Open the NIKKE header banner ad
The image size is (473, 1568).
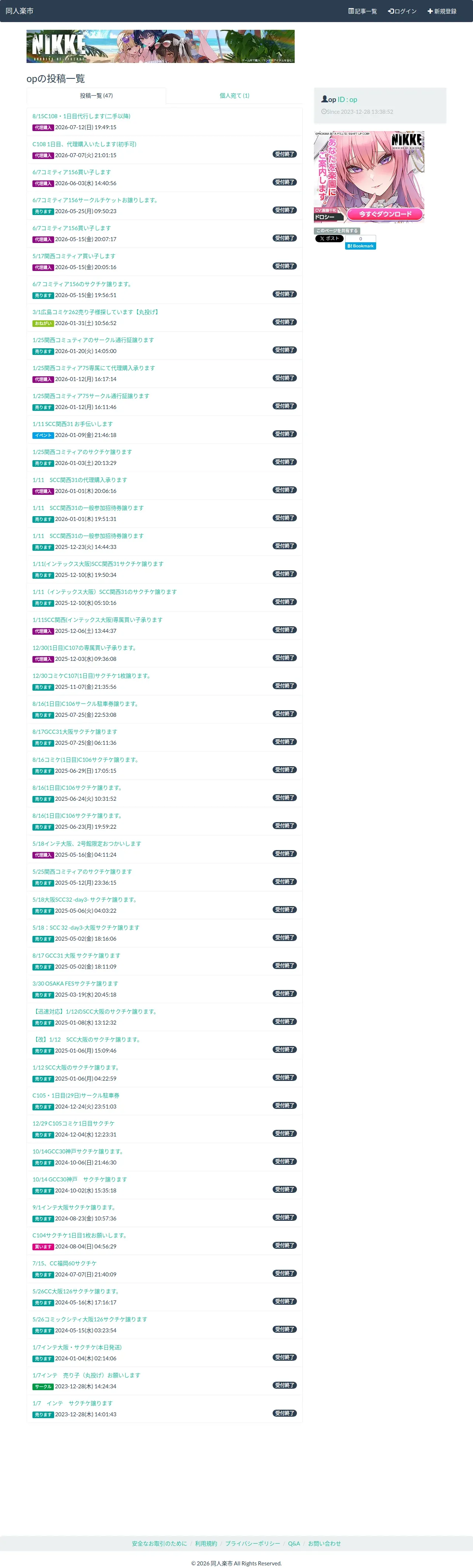161,46
